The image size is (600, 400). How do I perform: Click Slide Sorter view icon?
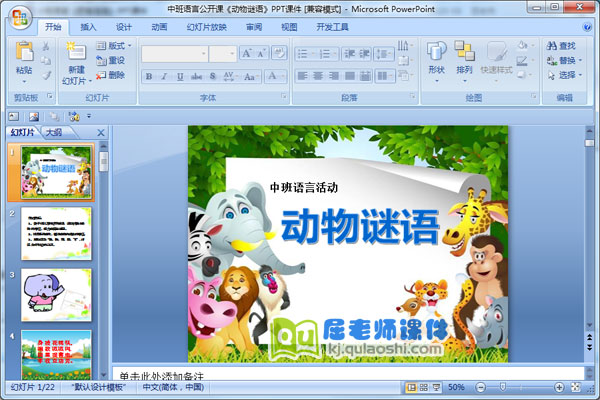[x=424, y=387]
